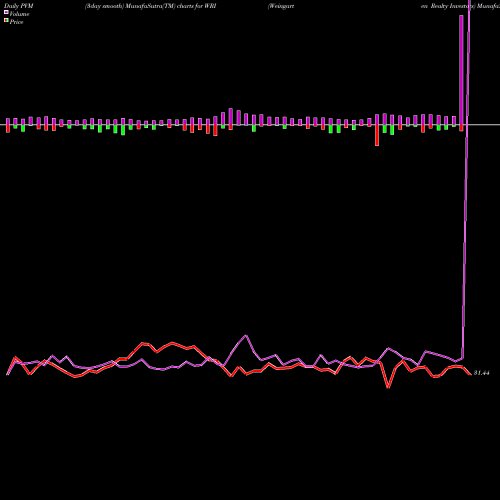This screenshot has height=500, width=500.
Task: Click the lowest dip of the red price line
Action: click(388, 387)
